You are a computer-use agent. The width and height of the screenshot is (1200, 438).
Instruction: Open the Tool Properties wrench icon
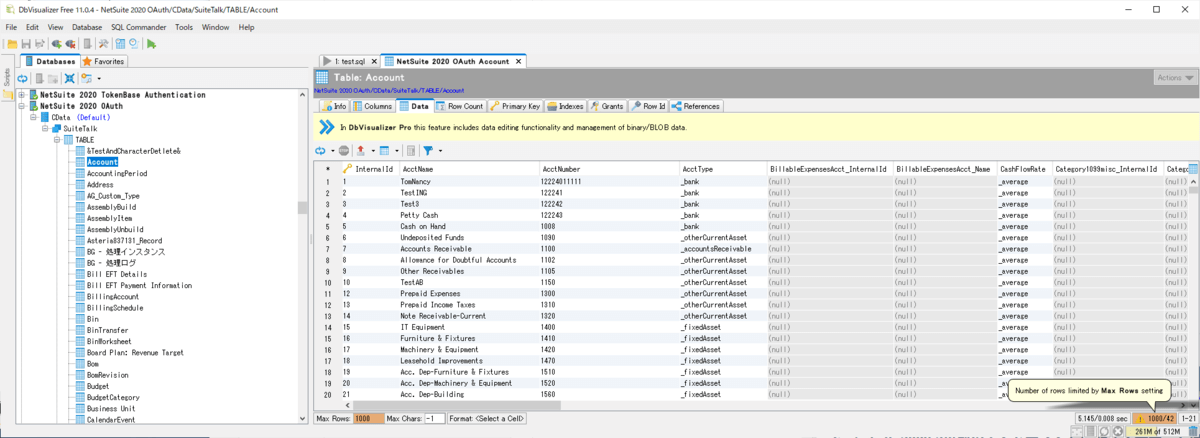(x=103, y=44)
